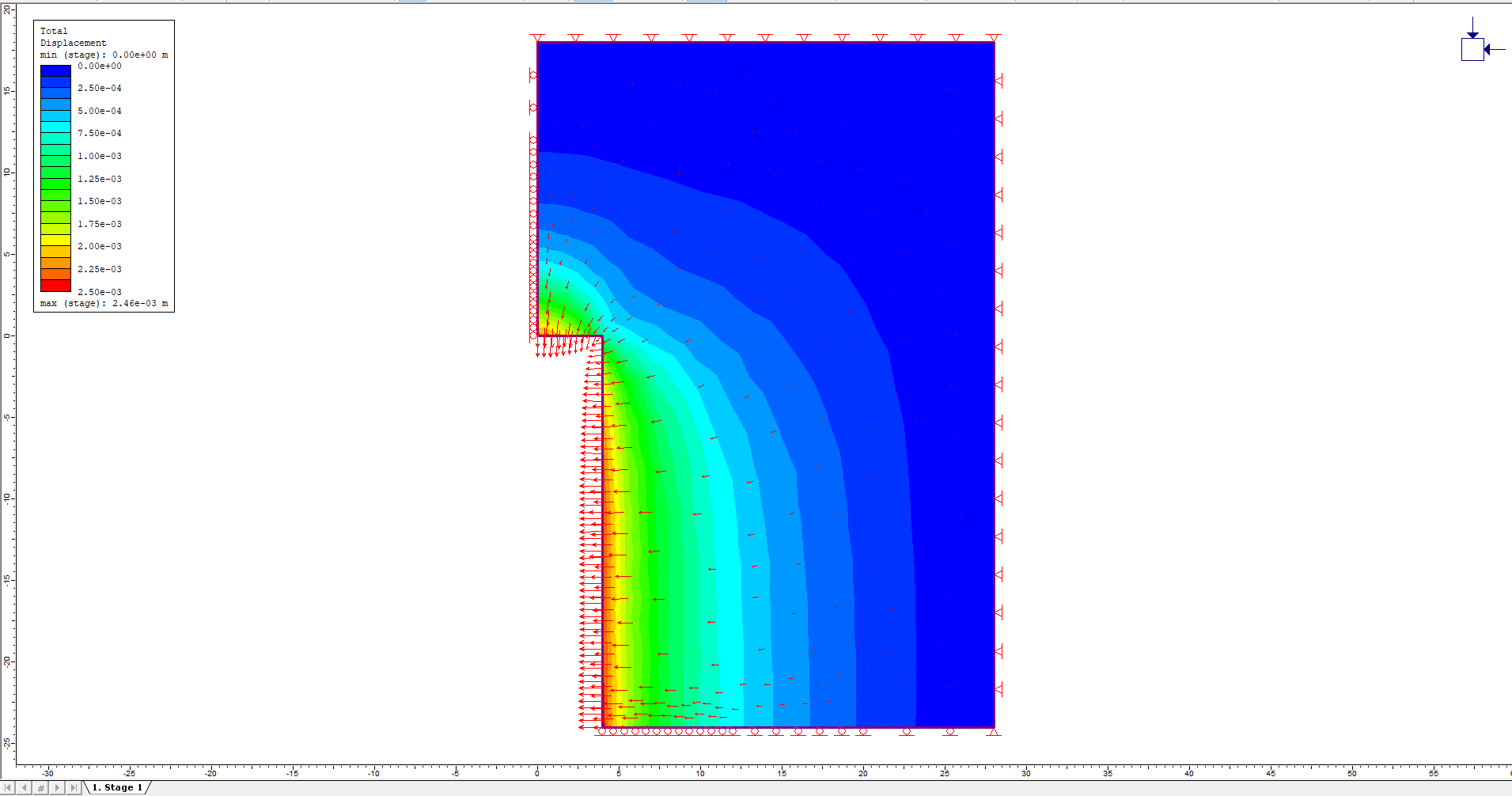
Task: Open the stage number selector (#)
Action: click(40, 787)
